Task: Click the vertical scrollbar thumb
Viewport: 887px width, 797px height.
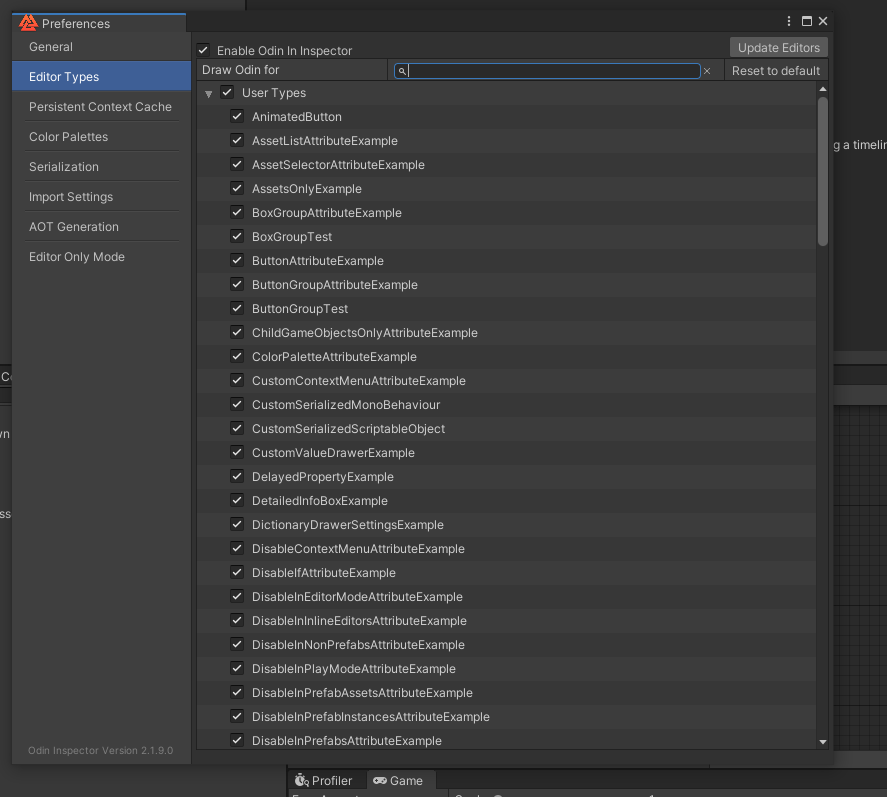Action: click(x=822, y=170)
